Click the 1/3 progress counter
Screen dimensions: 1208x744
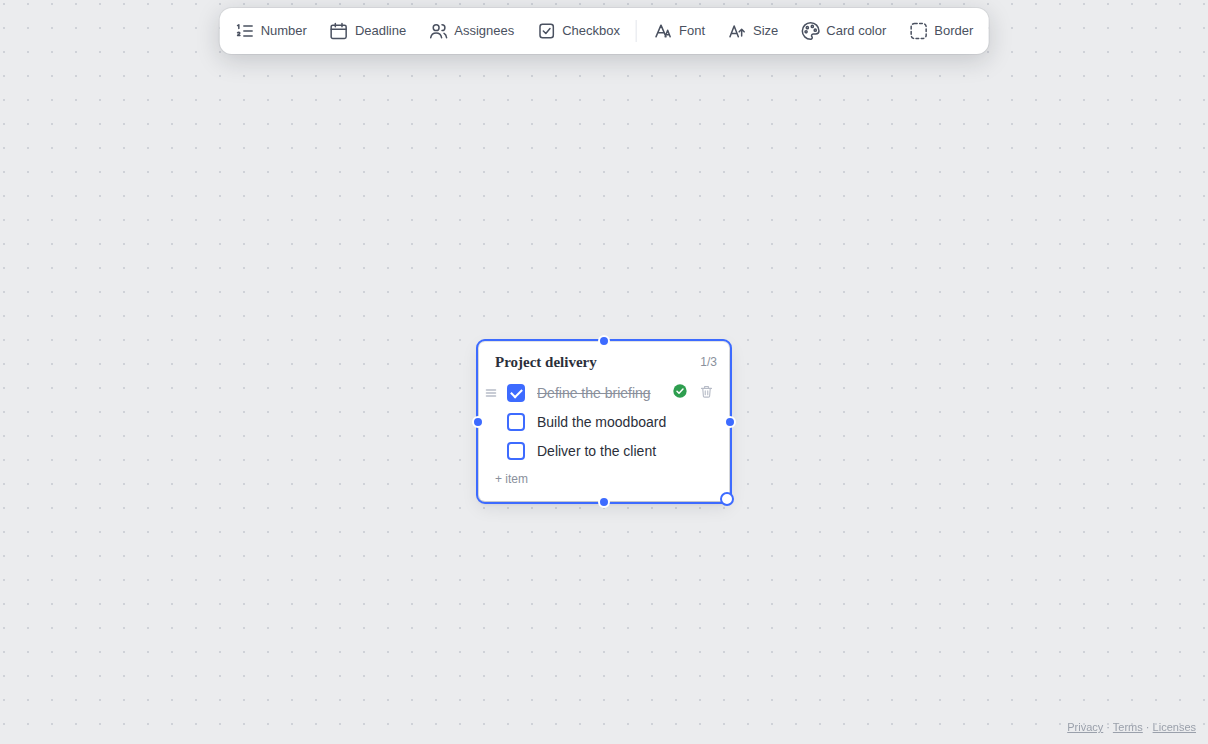pyautogui.click(x=708, y=362)
